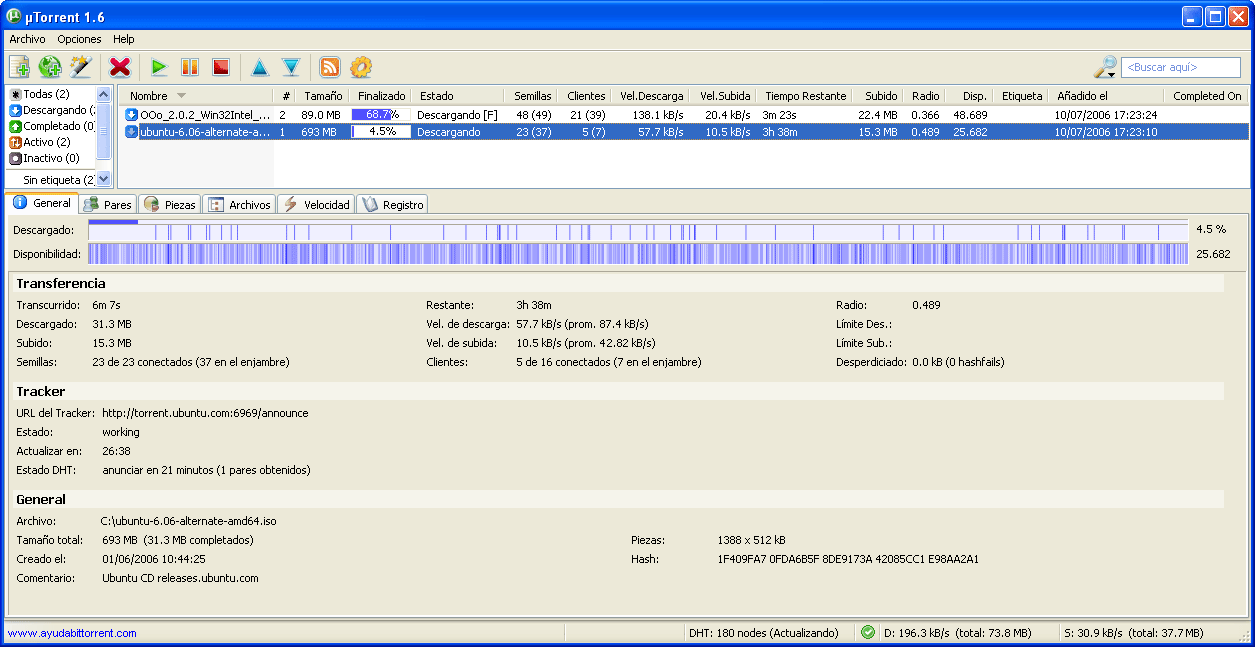Click the 68.7% progress bar
This screenshot has width=1255, height=647.
(380, 115)
